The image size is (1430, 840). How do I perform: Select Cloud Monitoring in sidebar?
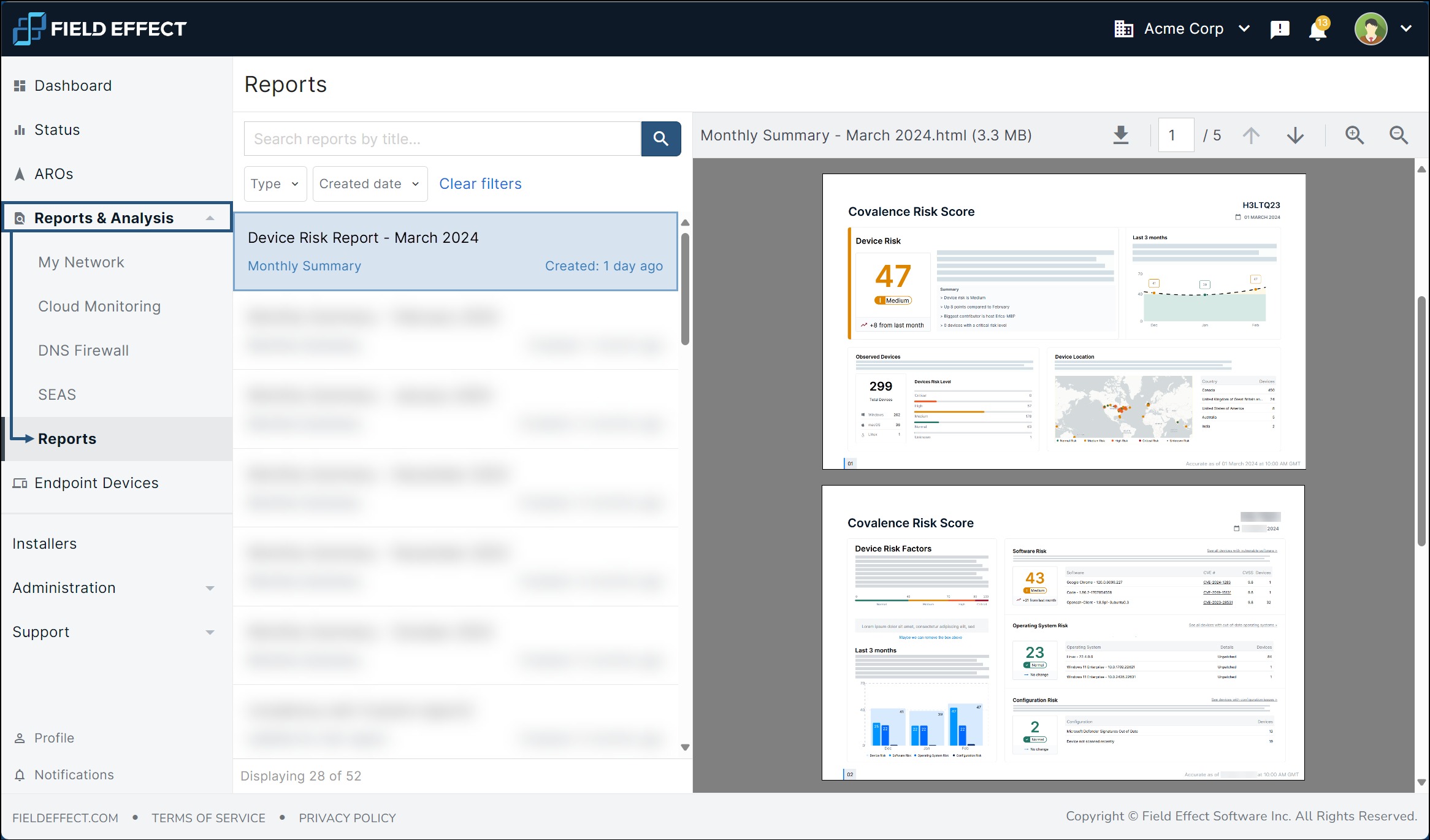click(99, 307)
